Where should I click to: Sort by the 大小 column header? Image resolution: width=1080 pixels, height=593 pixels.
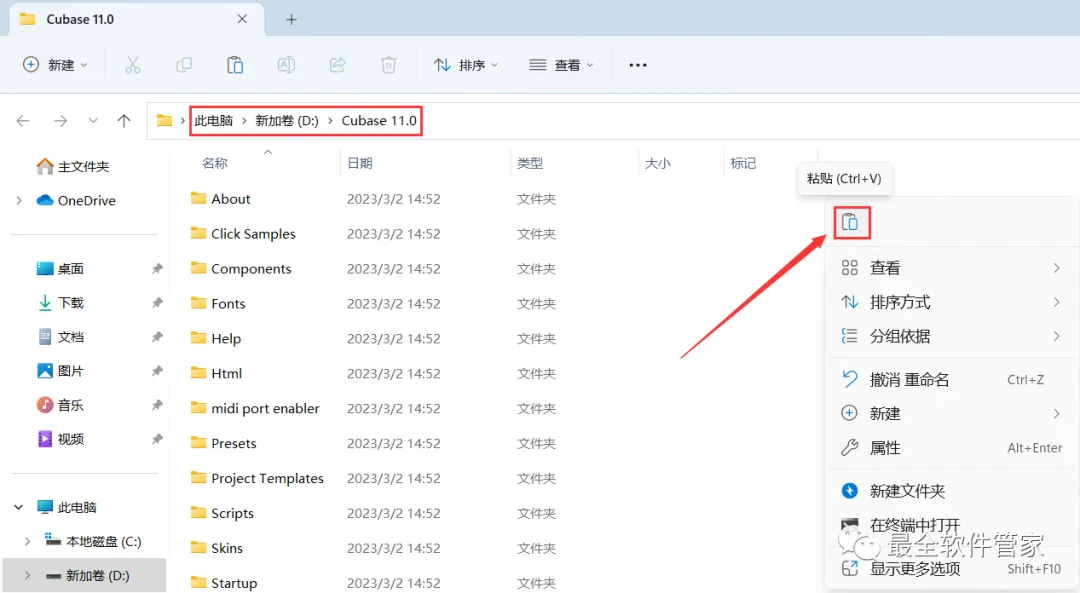(658, 163)
